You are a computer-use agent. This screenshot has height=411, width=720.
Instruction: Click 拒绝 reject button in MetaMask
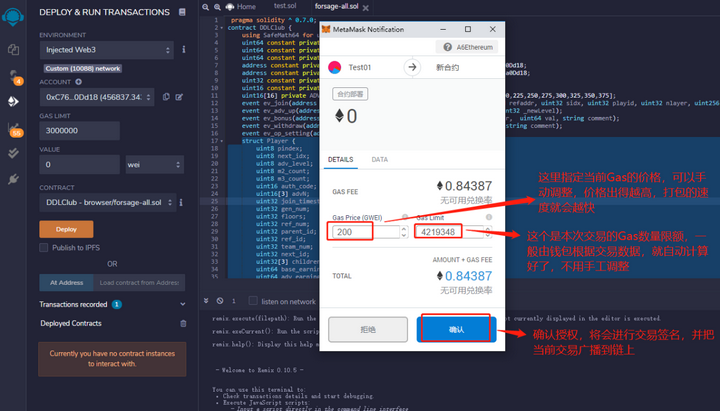click(x=368, y=329)
